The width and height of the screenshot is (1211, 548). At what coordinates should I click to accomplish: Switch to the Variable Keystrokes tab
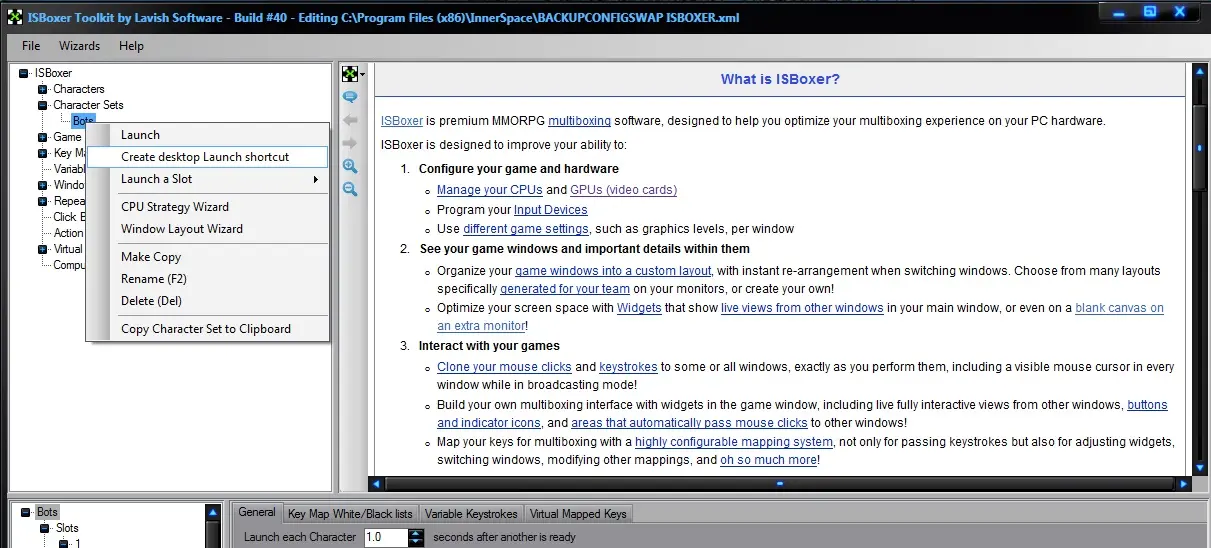[471, 514]
